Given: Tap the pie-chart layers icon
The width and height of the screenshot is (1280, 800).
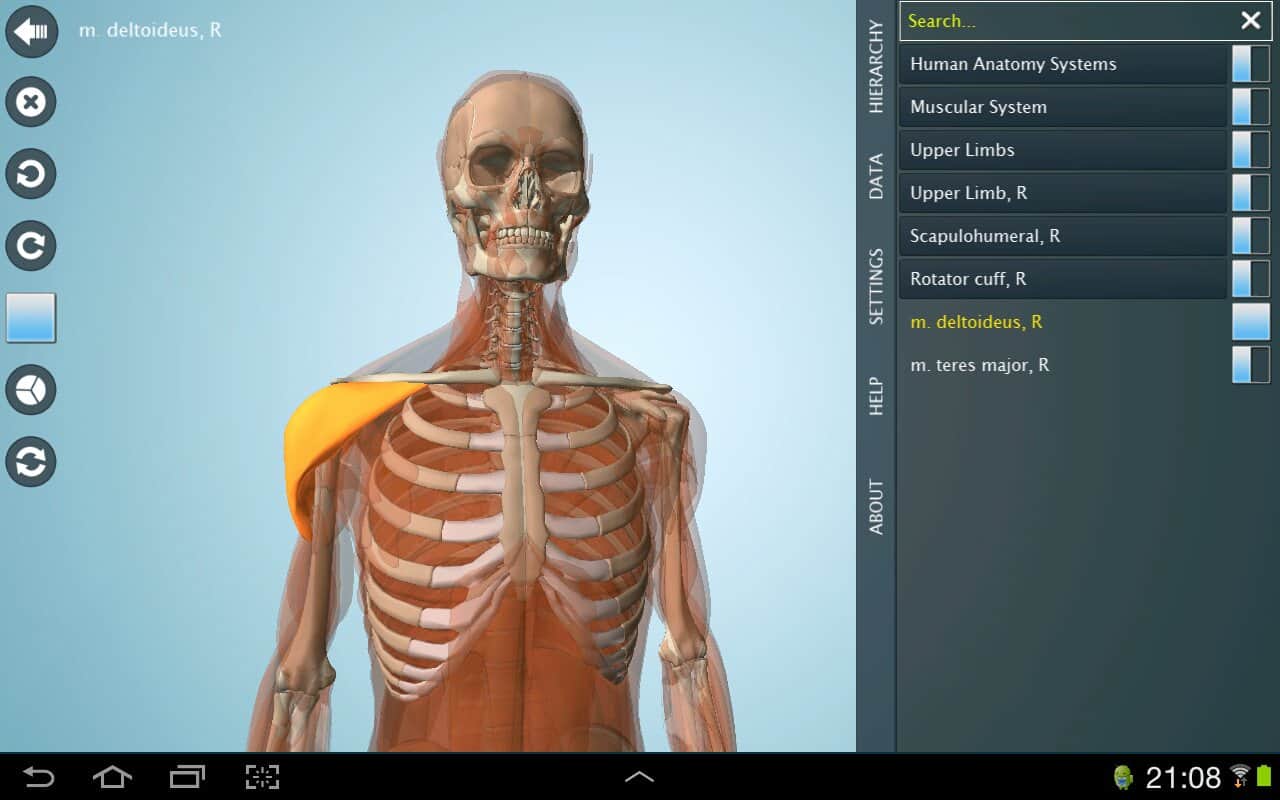Looking at the screenshot, I should pos(31,390).
